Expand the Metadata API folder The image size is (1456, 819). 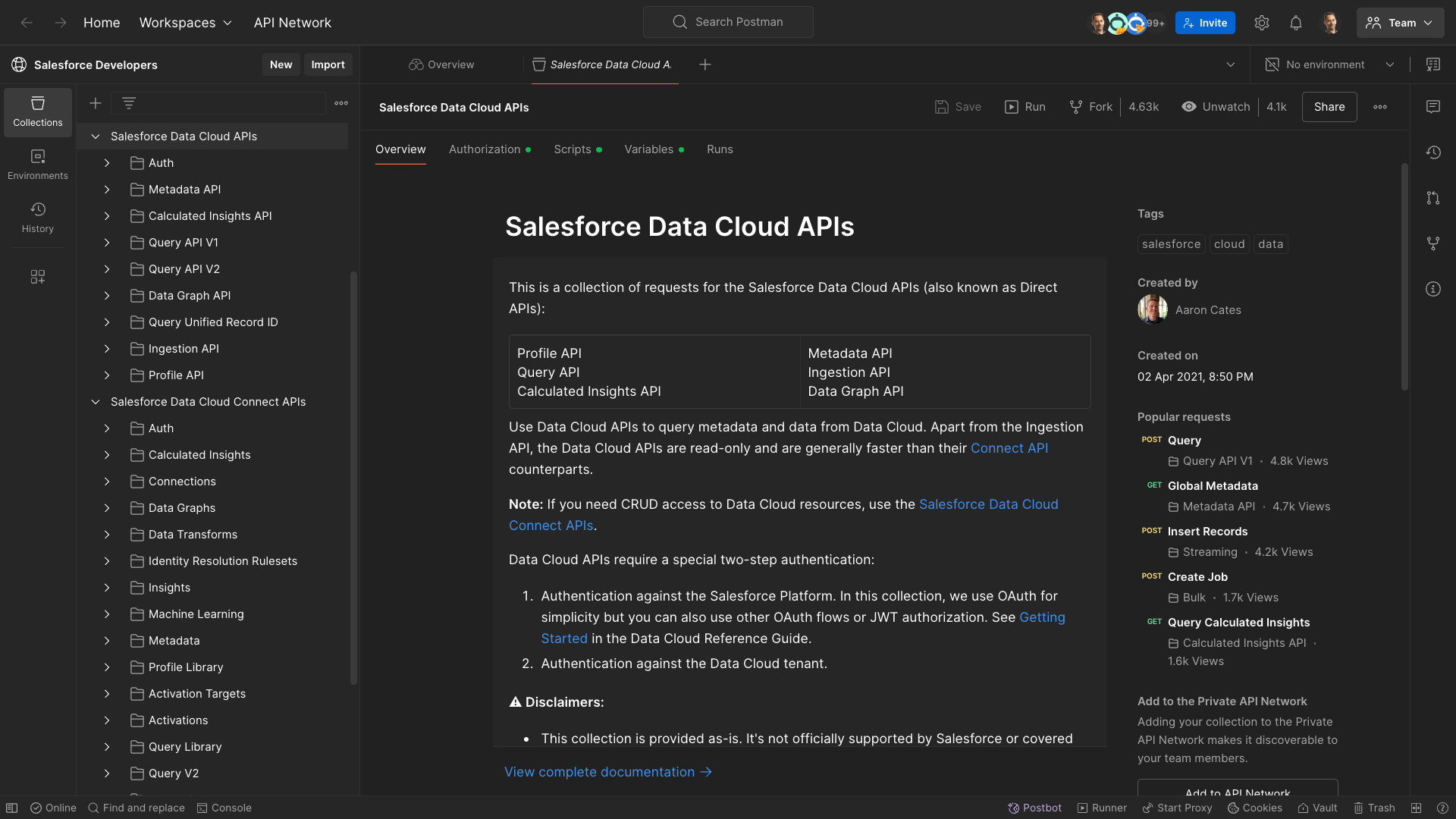[x=107, y=190]
